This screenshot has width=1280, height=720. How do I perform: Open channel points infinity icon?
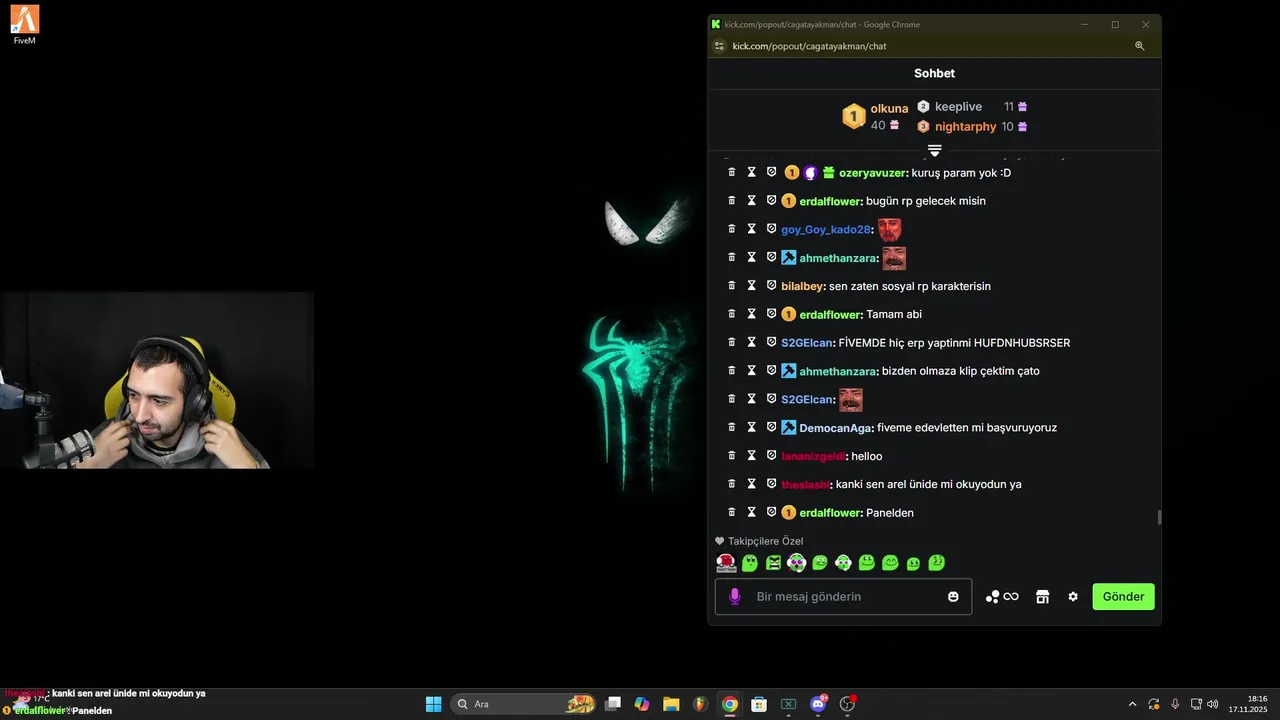(1002, 597)
